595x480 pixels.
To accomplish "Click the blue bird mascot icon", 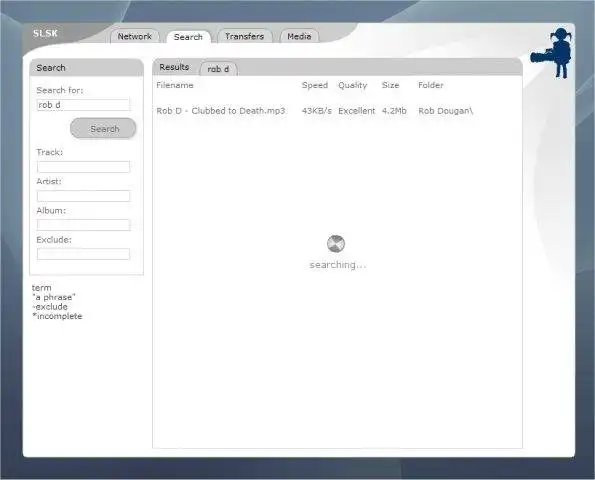I will pyautogui.click(x=552, y=53).
